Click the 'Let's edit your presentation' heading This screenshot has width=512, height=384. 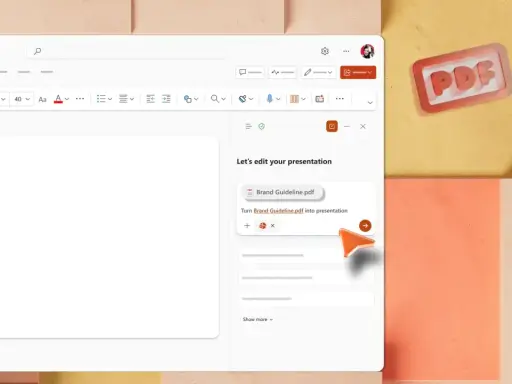pos(284,162)
